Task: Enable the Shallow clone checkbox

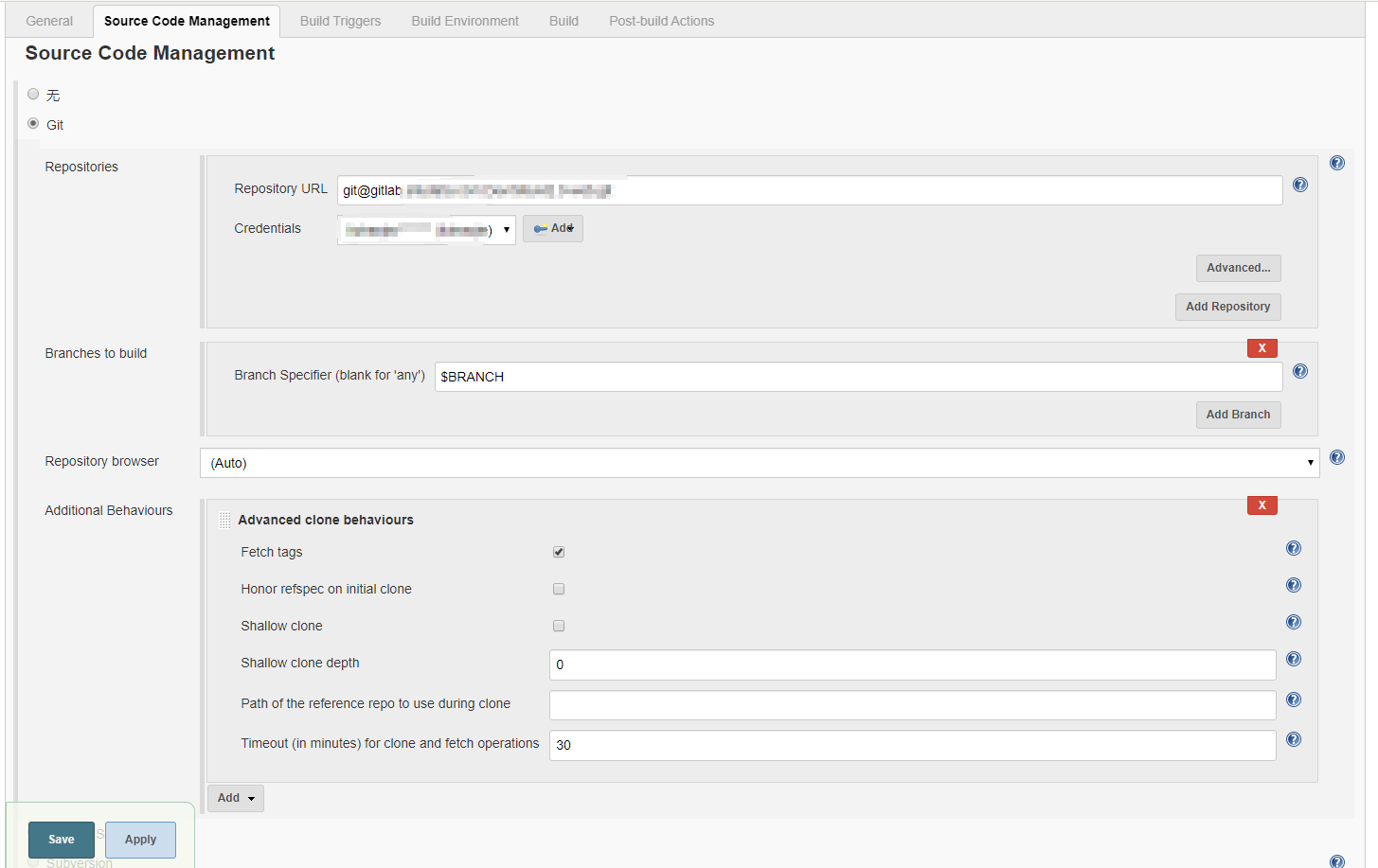Action: [x=559, y=626]
